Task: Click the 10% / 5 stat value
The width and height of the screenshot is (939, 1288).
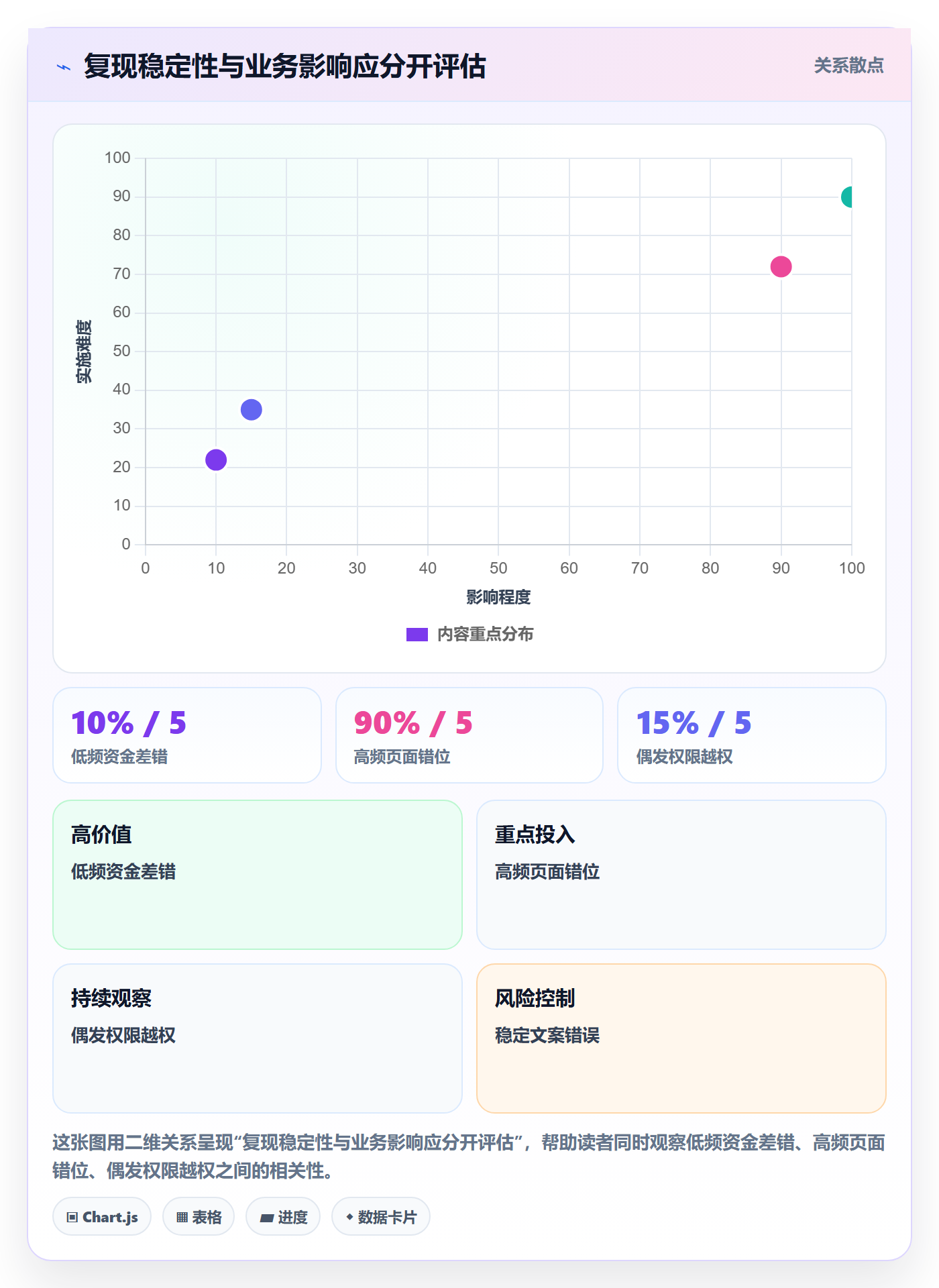Action: (129, 723)
